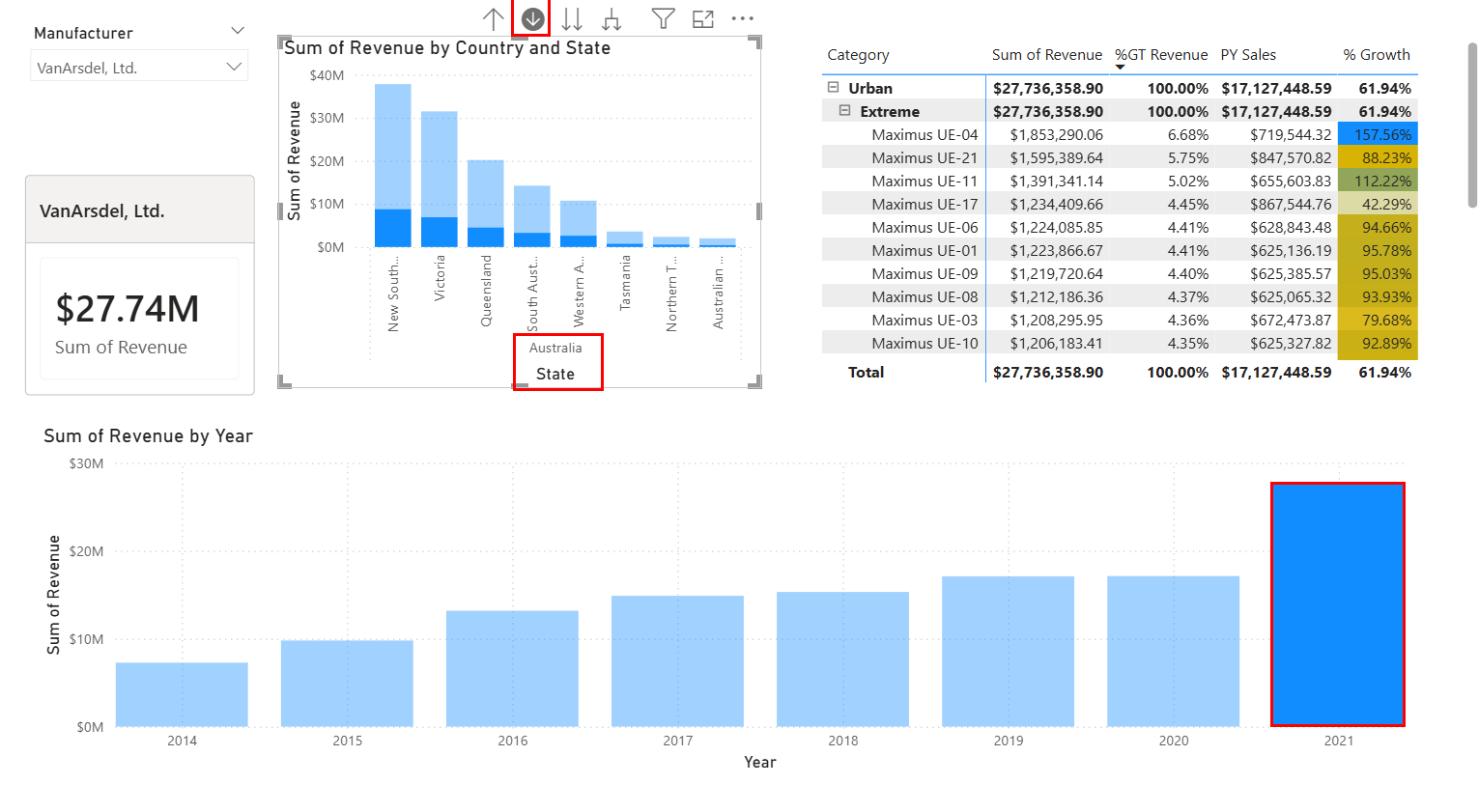Sort by Sum of Revenue column header
The width and height of the screenshot is (1479, 812).
(1046, 55)
